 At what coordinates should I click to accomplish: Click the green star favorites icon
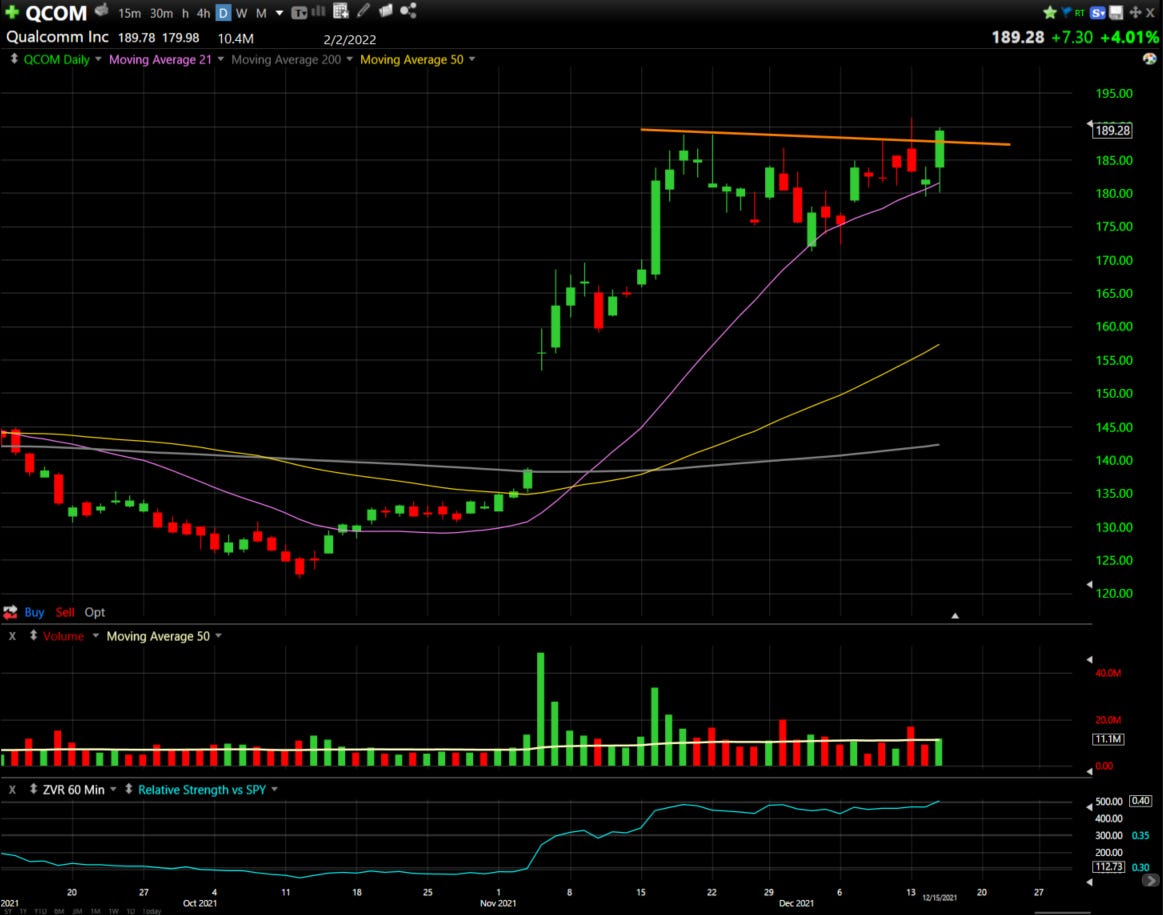[1050, 12]
